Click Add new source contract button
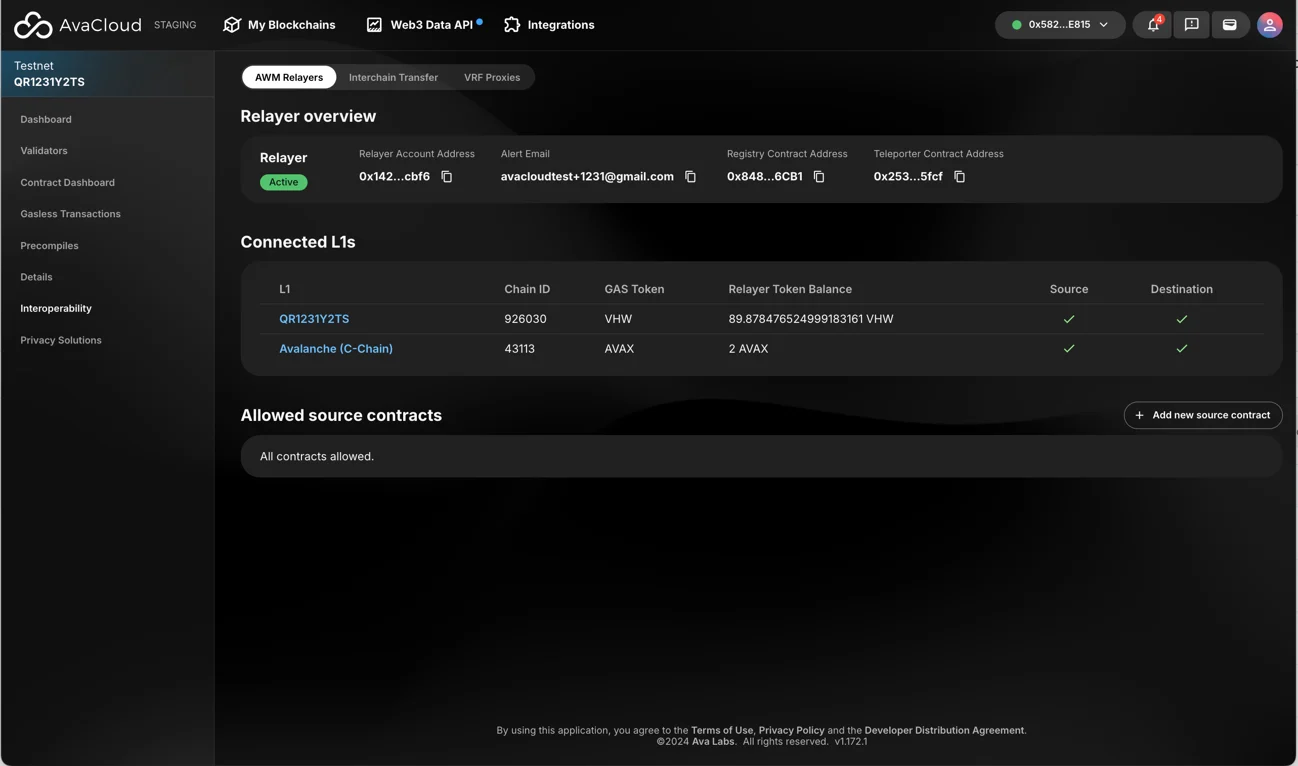1298x766 pixels. pyautogui.click(x=1202, y=415)
